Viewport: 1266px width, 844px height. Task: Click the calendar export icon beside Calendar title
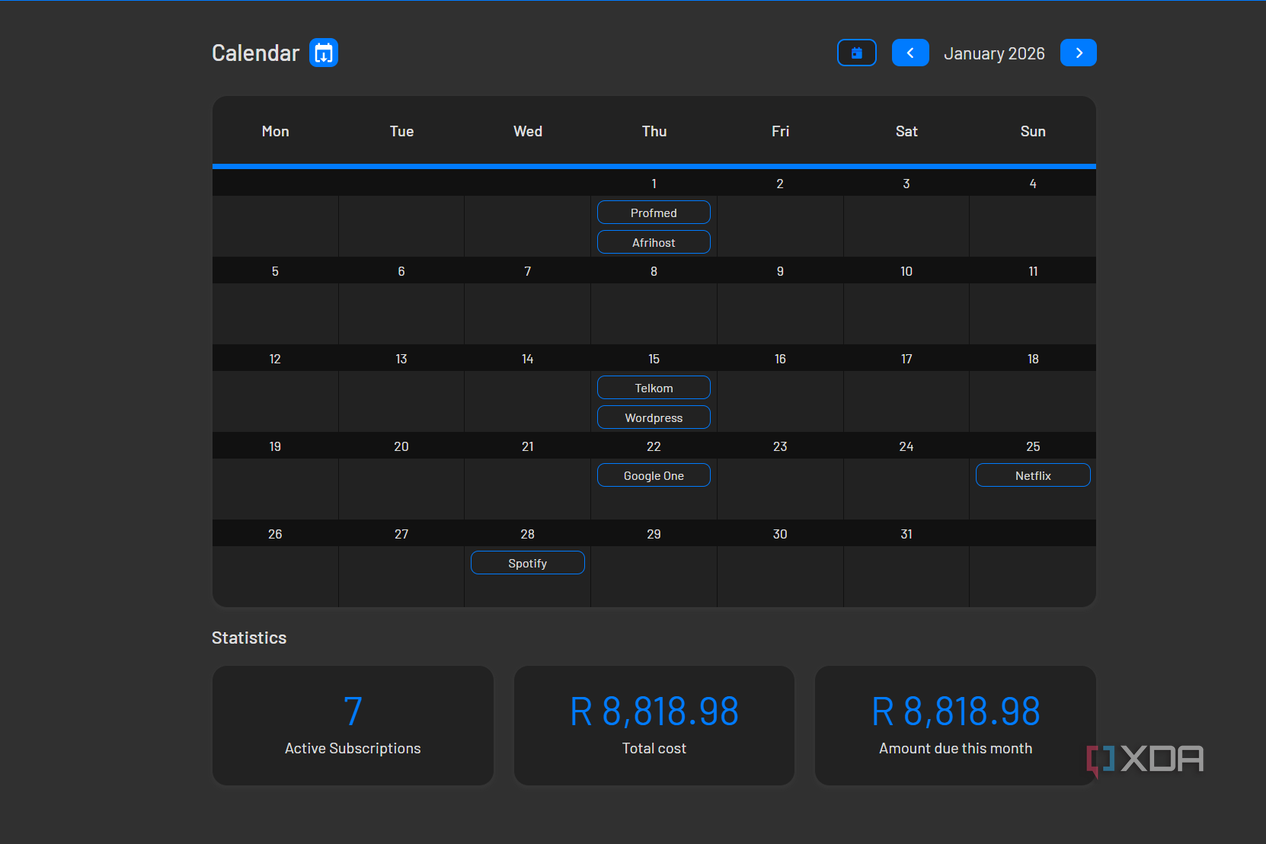coord(323,53)
